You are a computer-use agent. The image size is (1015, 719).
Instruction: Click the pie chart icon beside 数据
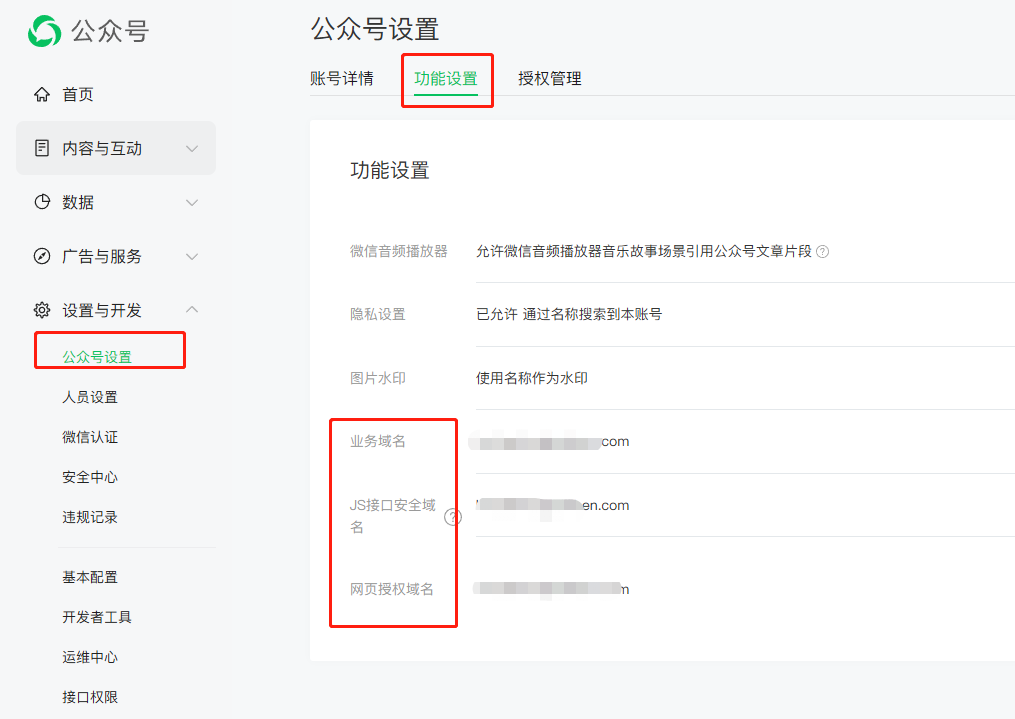(42, 202)
